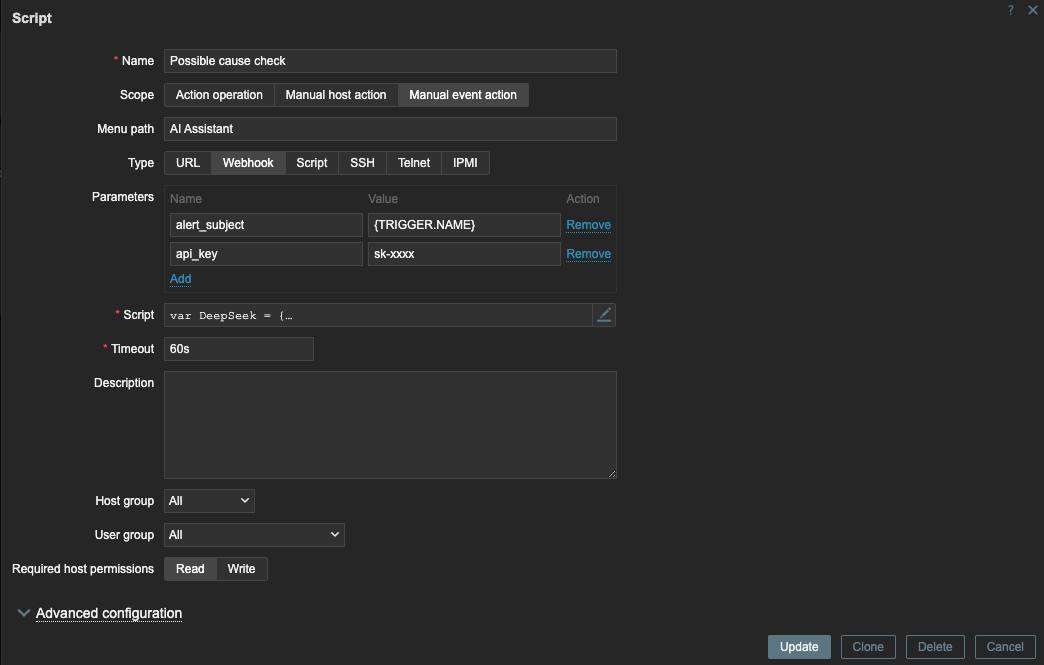Select Read host permission
This screenshot has height=665, width=1044.
(190, 569)
